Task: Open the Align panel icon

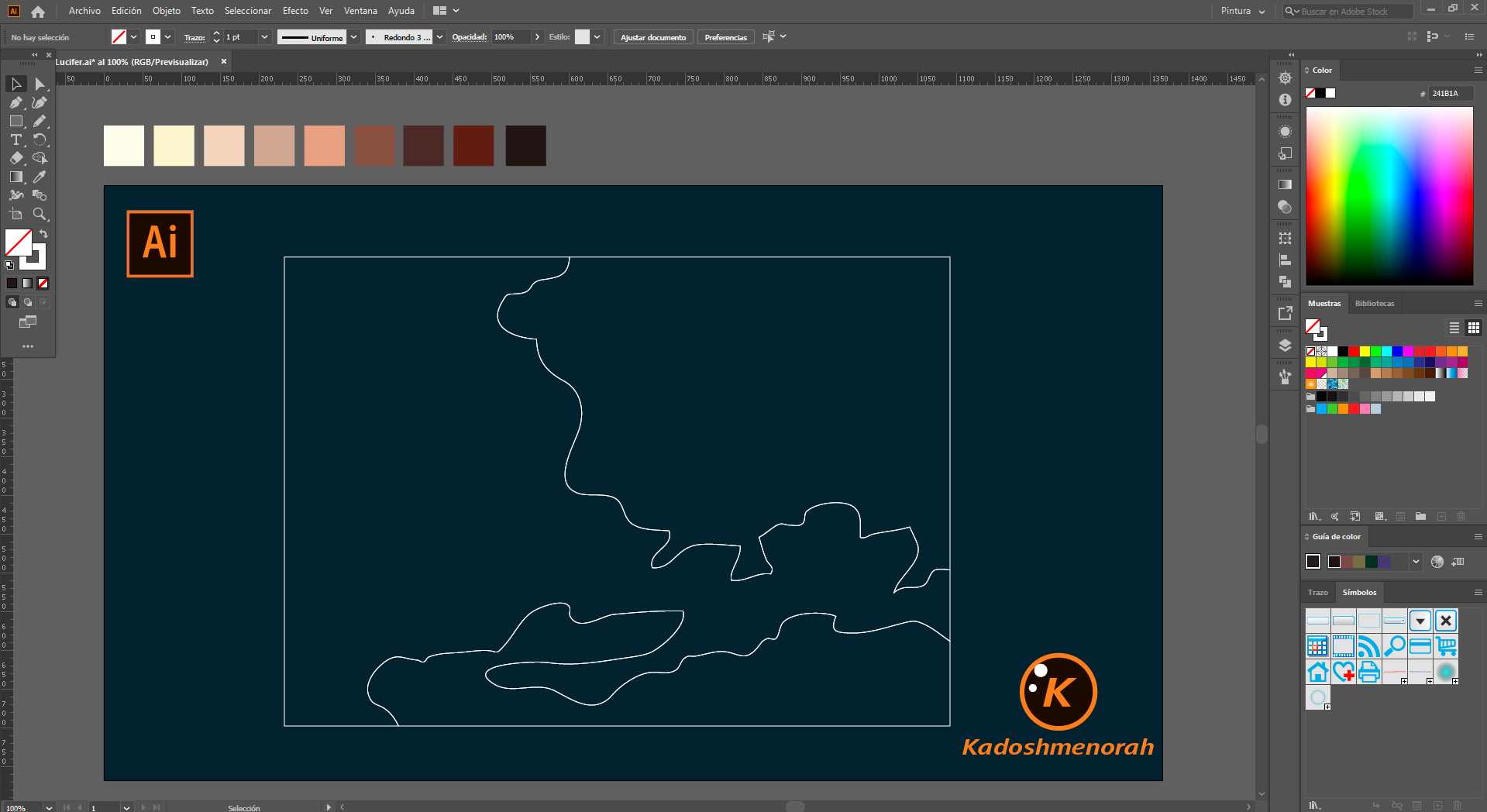Action: coord(1285,260)
